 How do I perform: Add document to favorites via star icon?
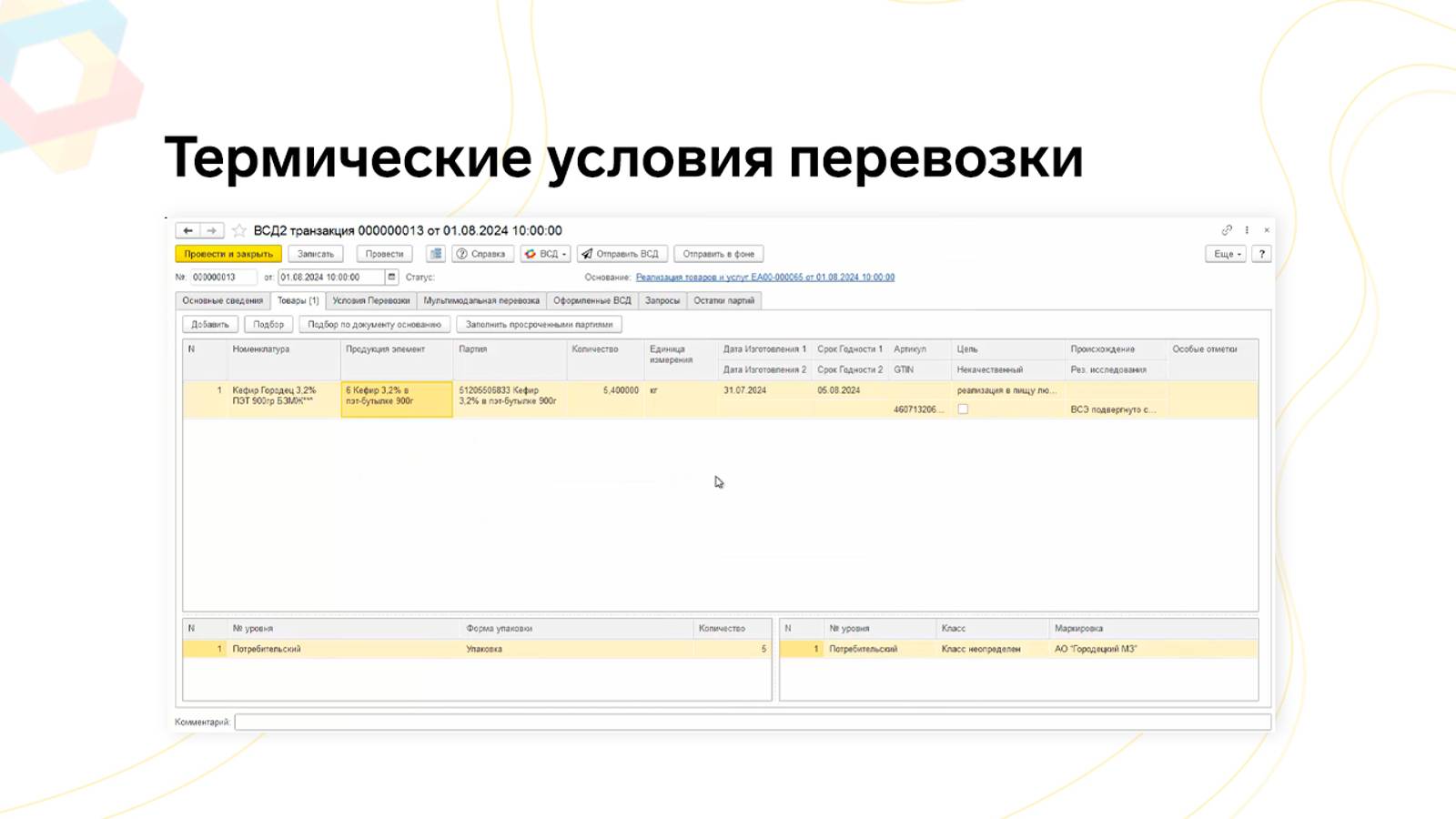tap(238, 230)
